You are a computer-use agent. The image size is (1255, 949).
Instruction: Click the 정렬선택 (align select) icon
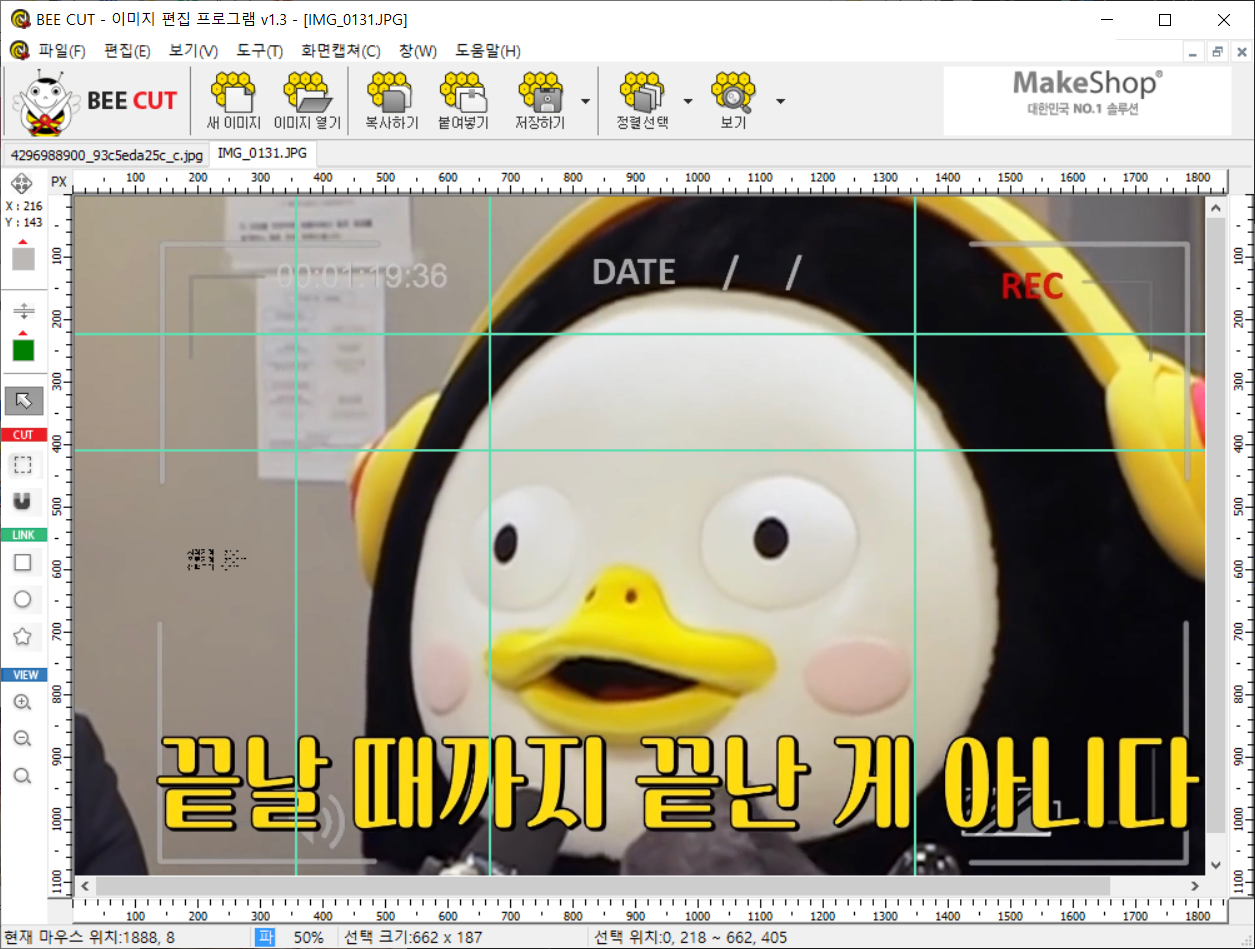point(642,101)
